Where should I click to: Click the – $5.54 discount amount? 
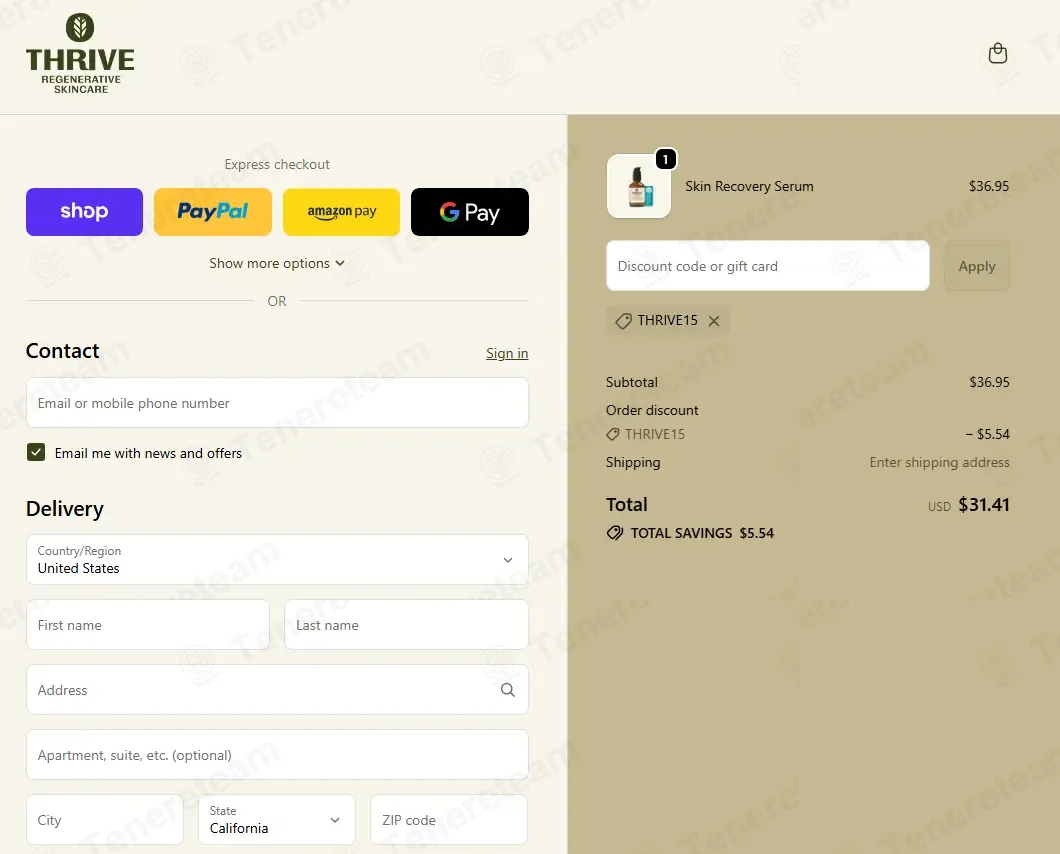987,434
